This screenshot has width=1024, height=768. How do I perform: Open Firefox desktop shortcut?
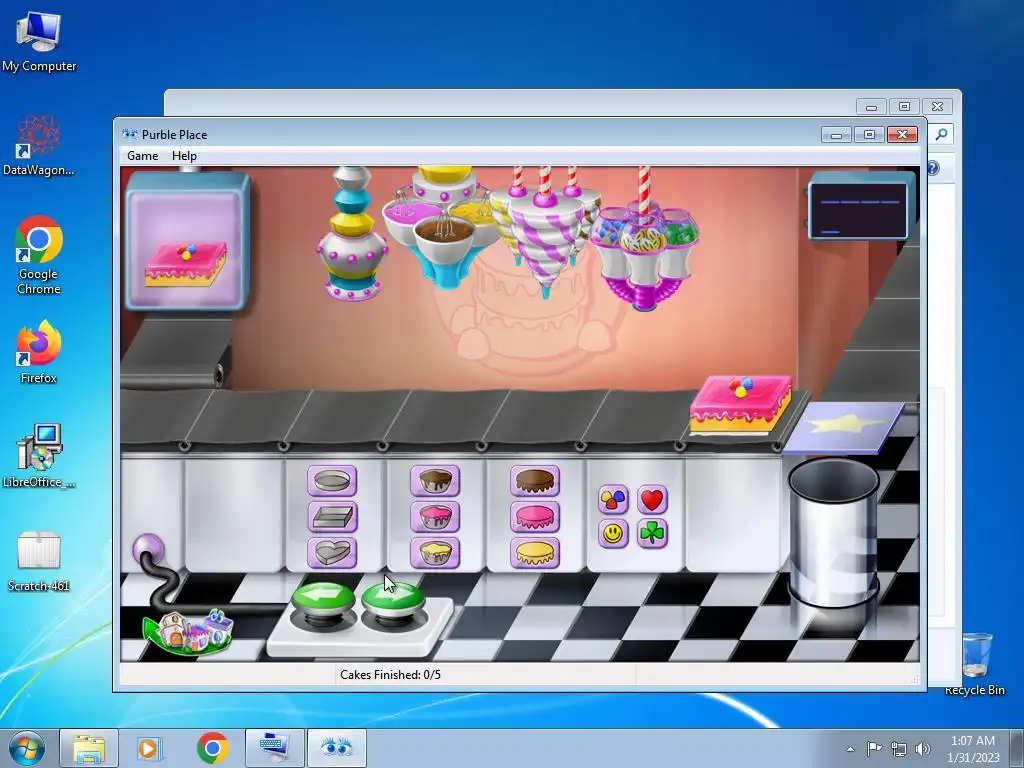(x=39, y=352)
